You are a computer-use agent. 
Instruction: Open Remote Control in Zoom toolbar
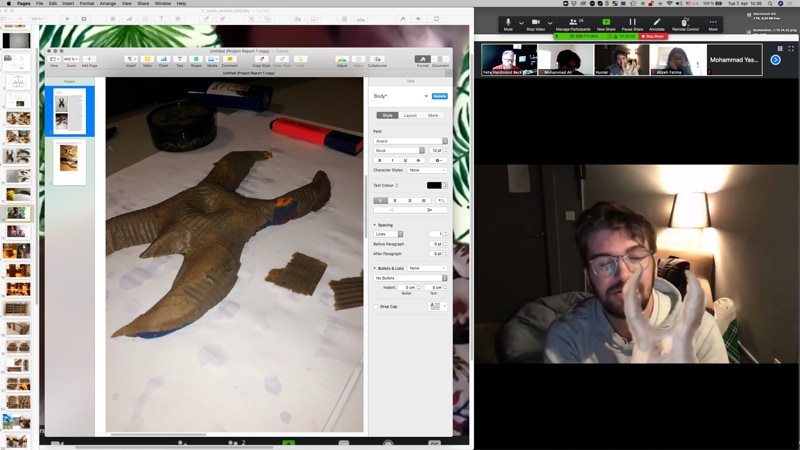[685, 24]
